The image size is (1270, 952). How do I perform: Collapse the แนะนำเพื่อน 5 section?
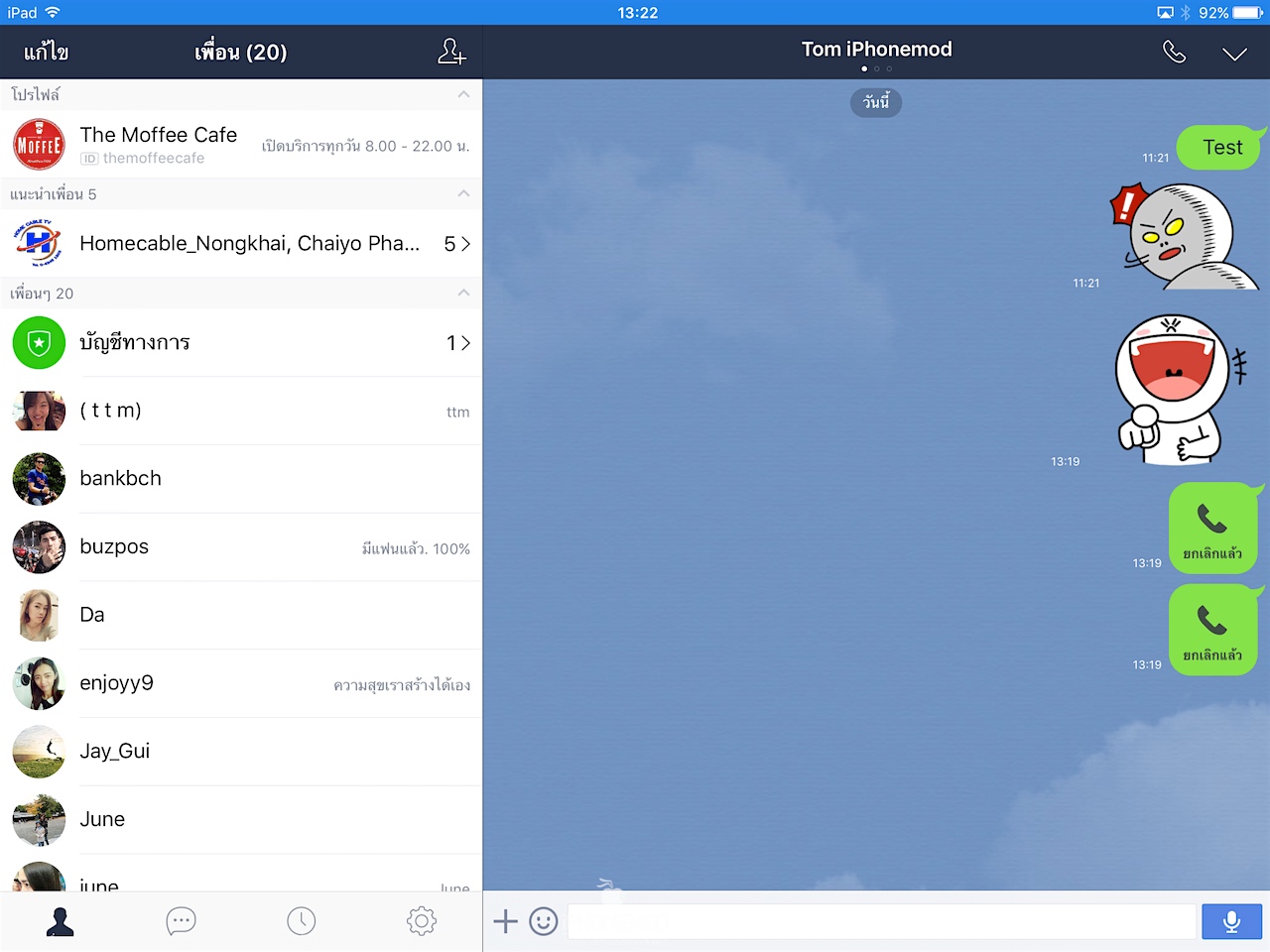tap(463, 193)
